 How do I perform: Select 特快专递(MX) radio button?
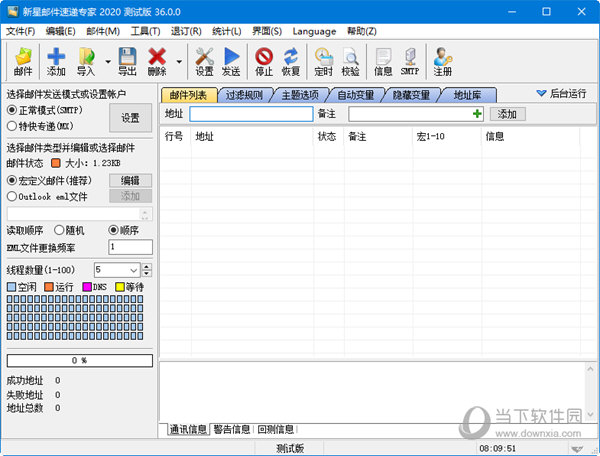(x=12, y=126)
